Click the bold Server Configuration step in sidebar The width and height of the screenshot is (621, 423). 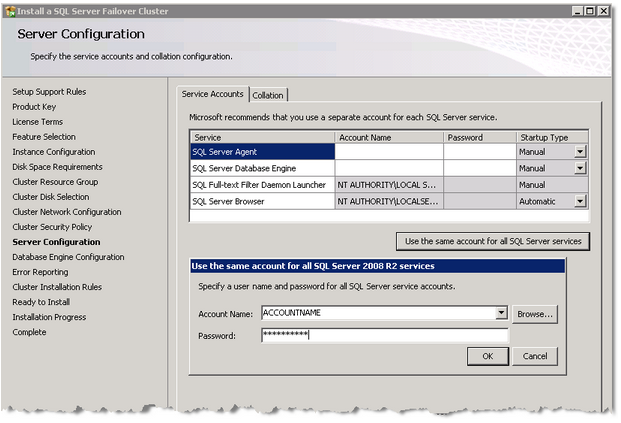[x=56, y=242]
